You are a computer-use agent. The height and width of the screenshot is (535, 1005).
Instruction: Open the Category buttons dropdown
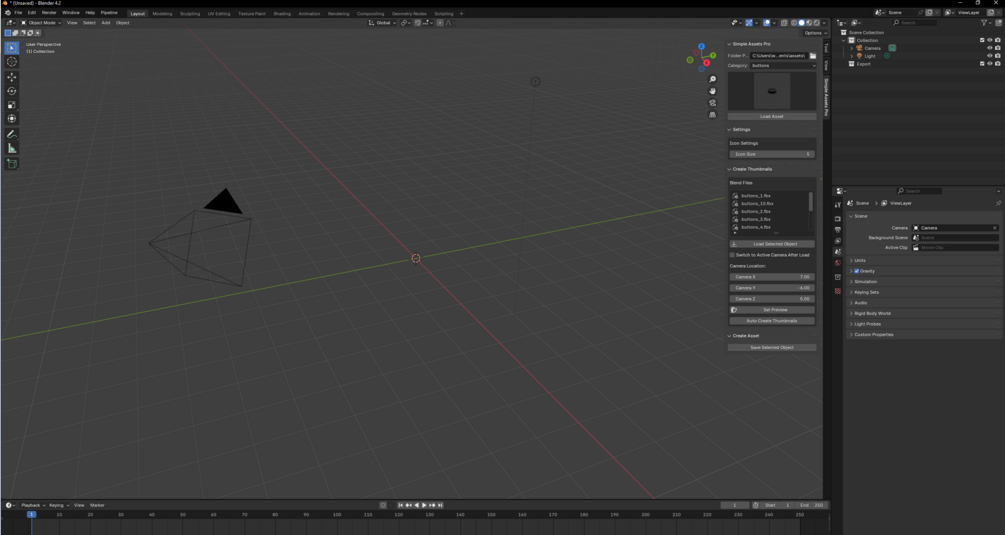[x=783, y=65]
